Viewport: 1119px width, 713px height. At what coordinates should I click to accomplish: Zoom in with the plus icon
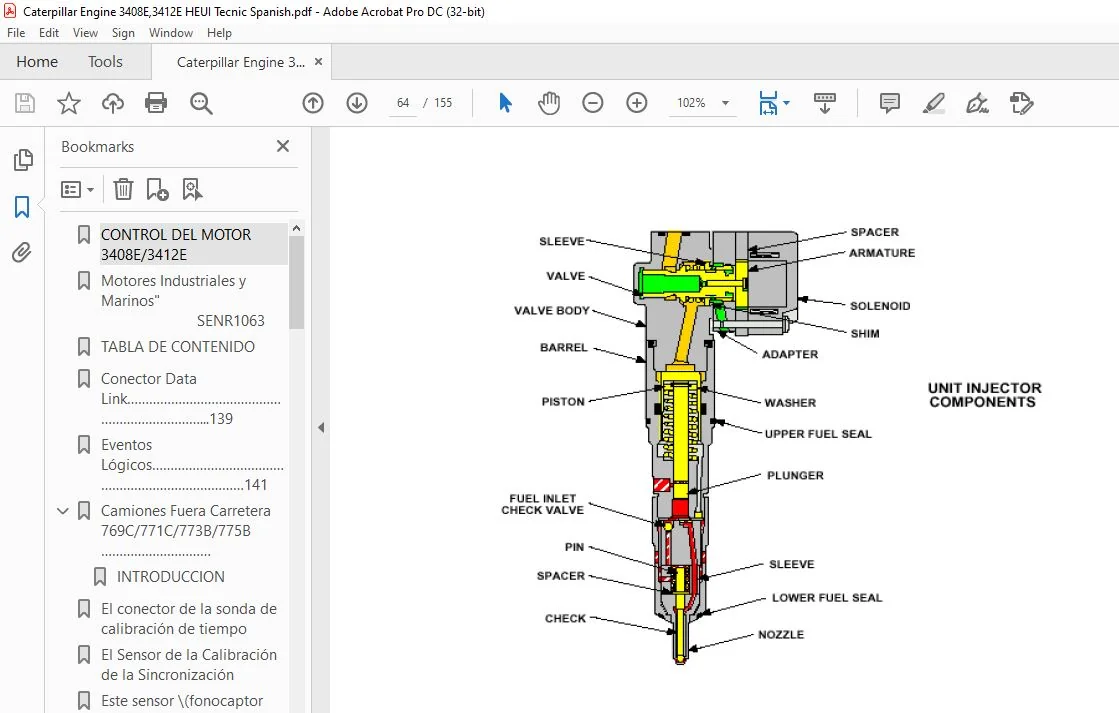point(637,103)
